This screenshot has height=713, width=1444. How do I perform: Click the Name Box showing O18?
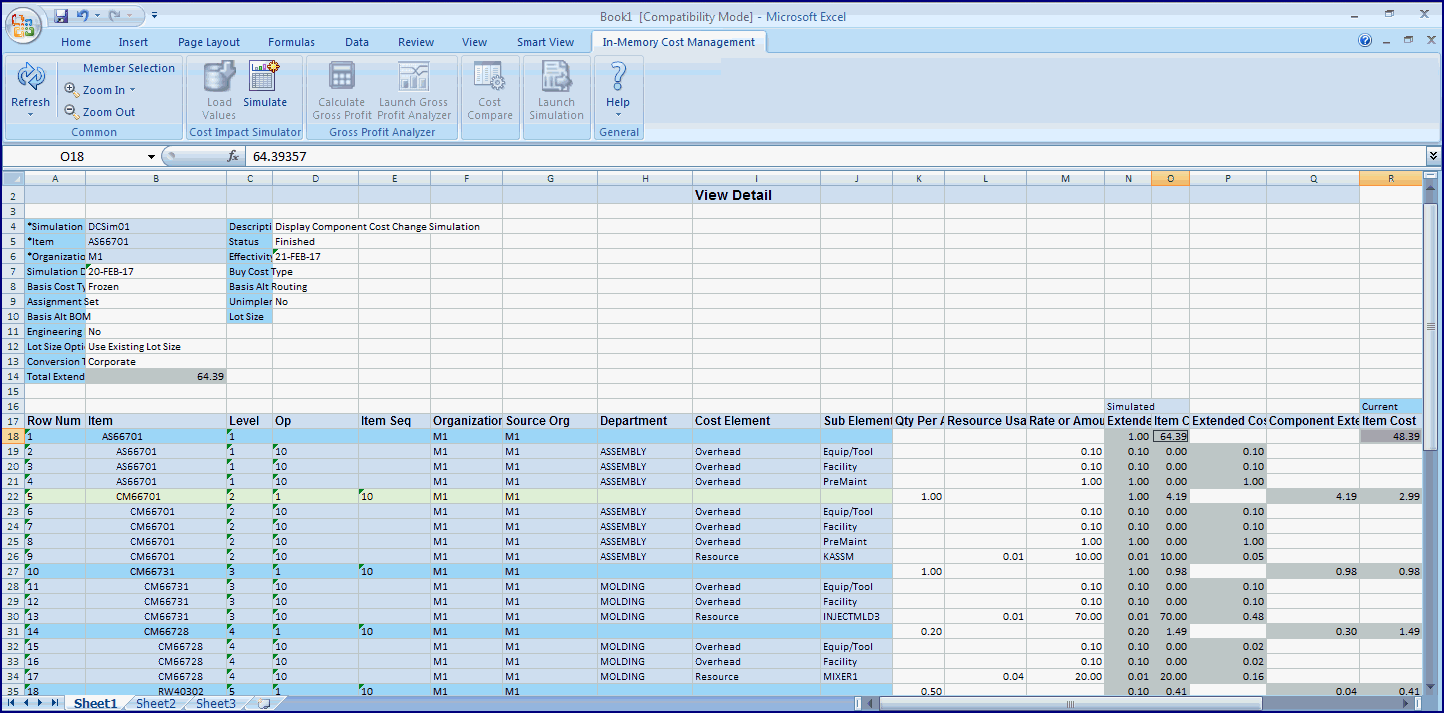pyautogui.click(x=74, y=156)
